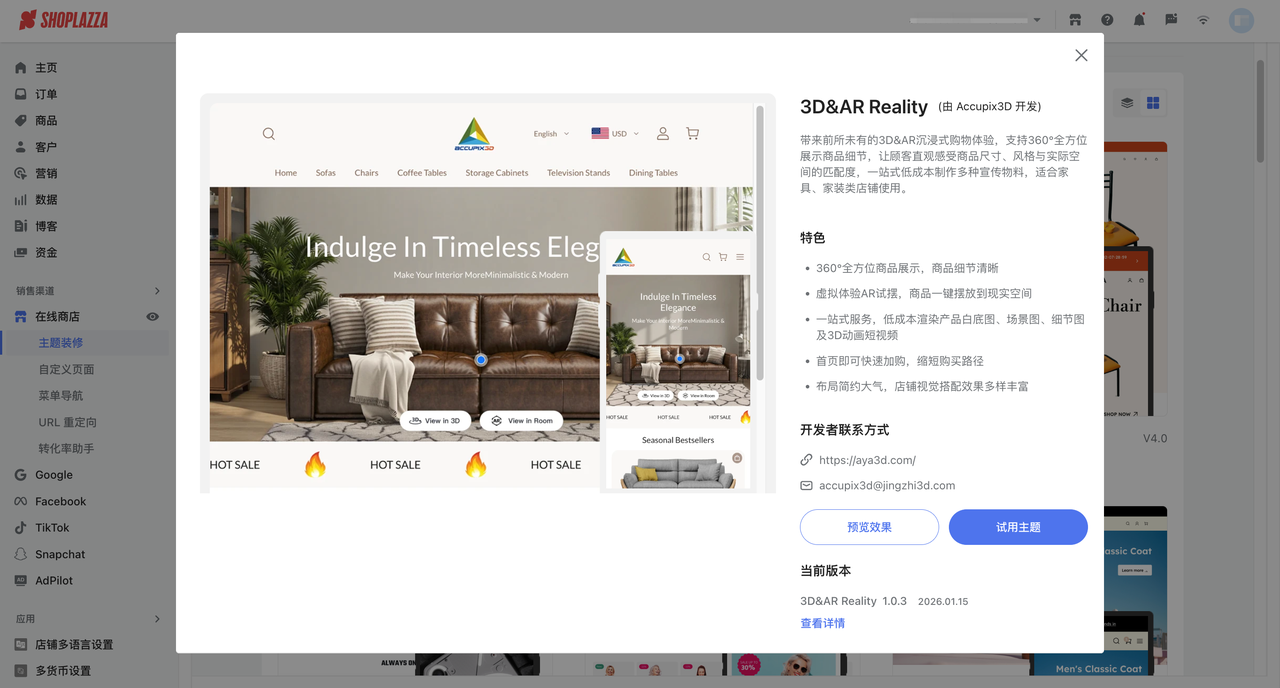Click the Wi-Fi status icon in header

click(1203, 20)
